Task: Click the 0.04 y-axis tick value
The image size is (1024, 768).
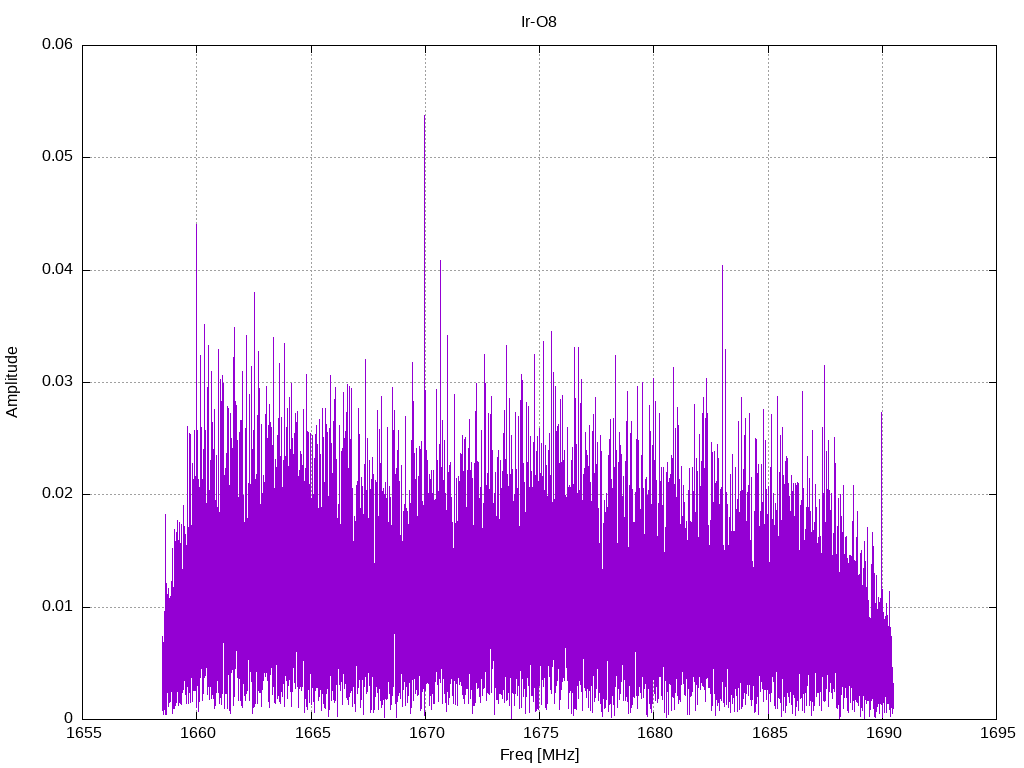Action: point(57,270)
